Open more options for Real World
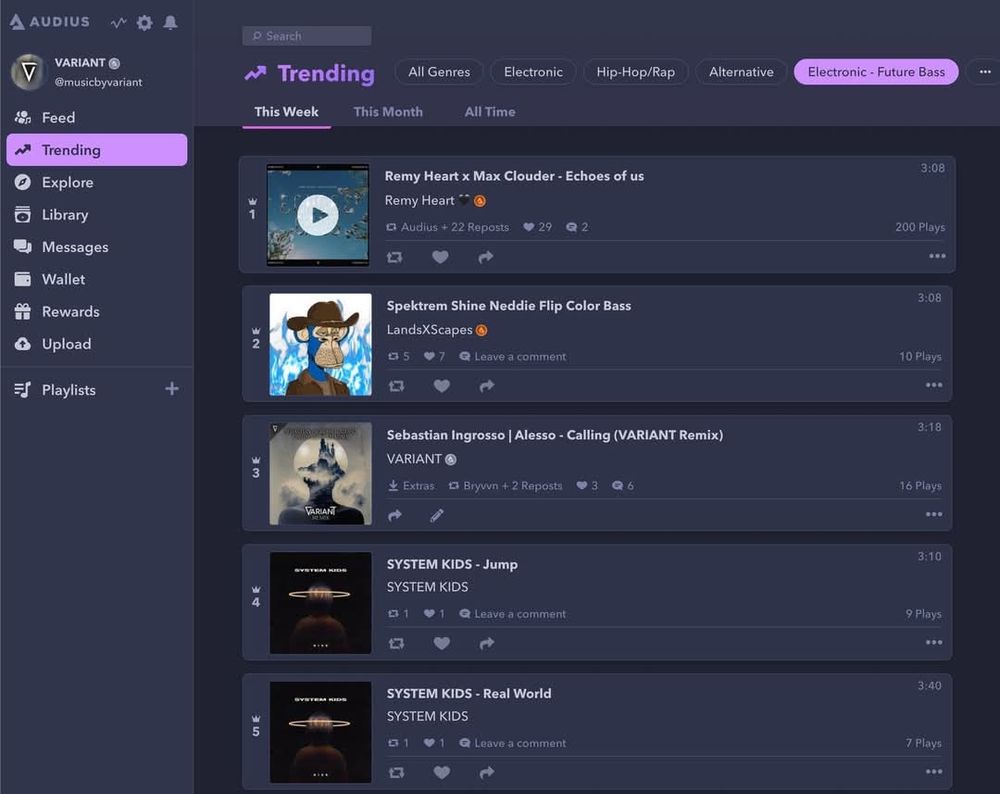 click(934, 772)
